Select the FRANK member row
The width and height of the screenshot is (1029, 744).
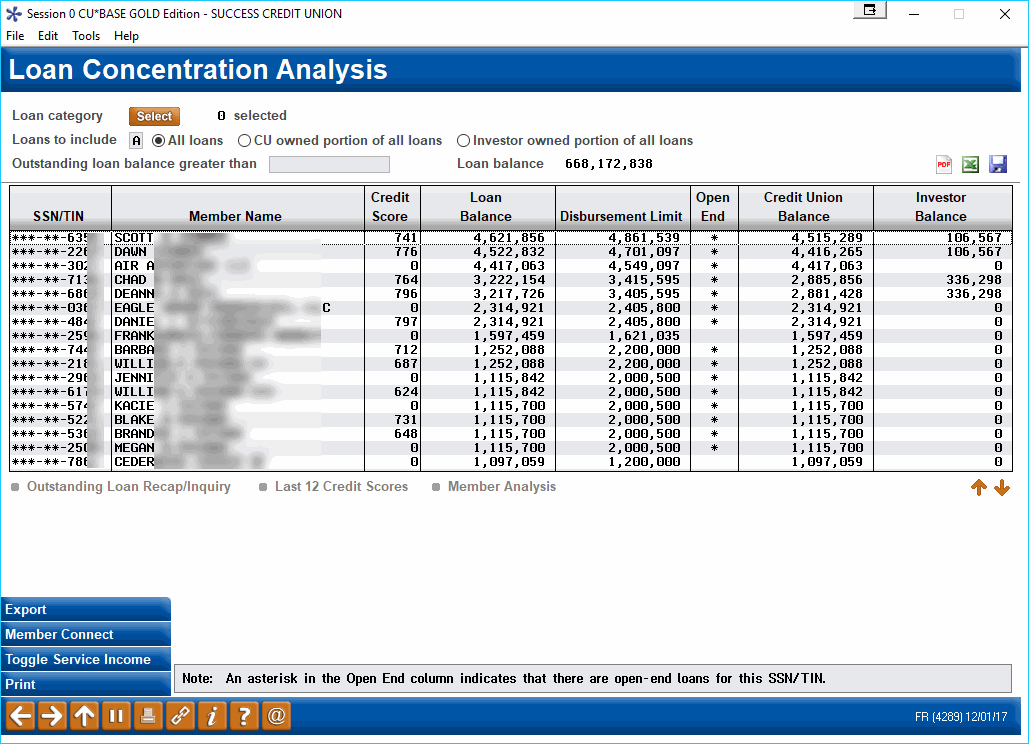coord(511,336)
